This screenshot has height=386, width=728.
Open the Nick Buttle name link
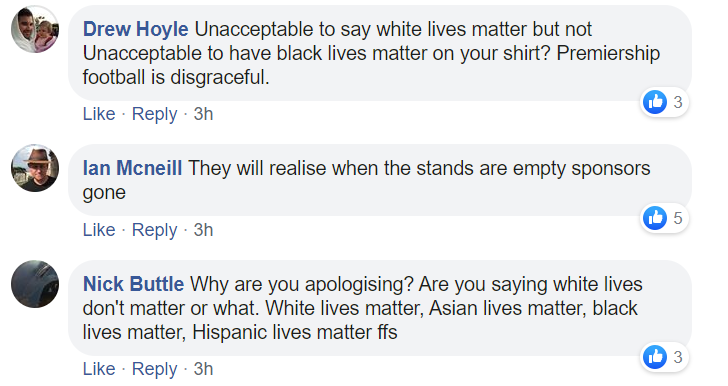coord(133,284)
